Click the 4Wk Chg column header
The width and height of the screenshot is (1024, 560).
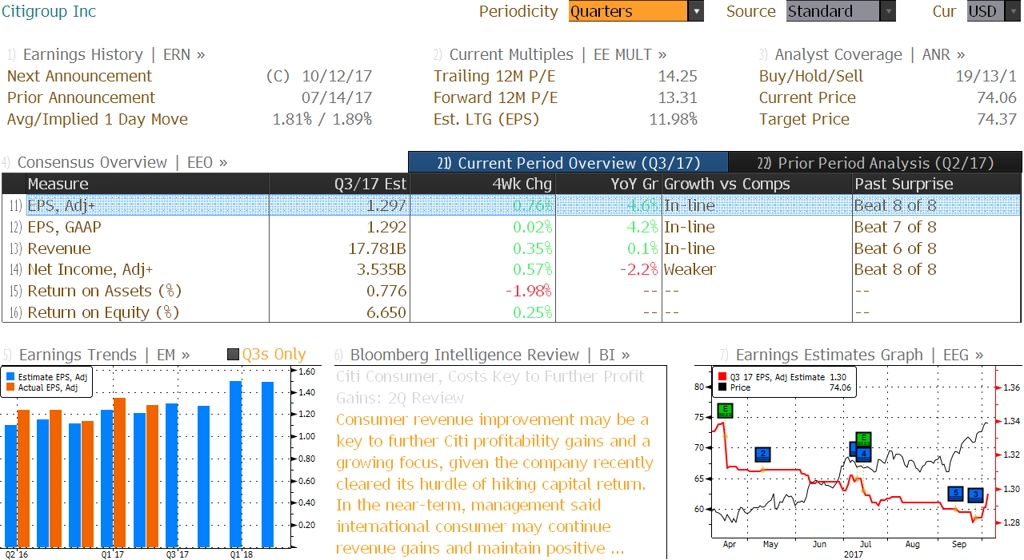(483, 183)
